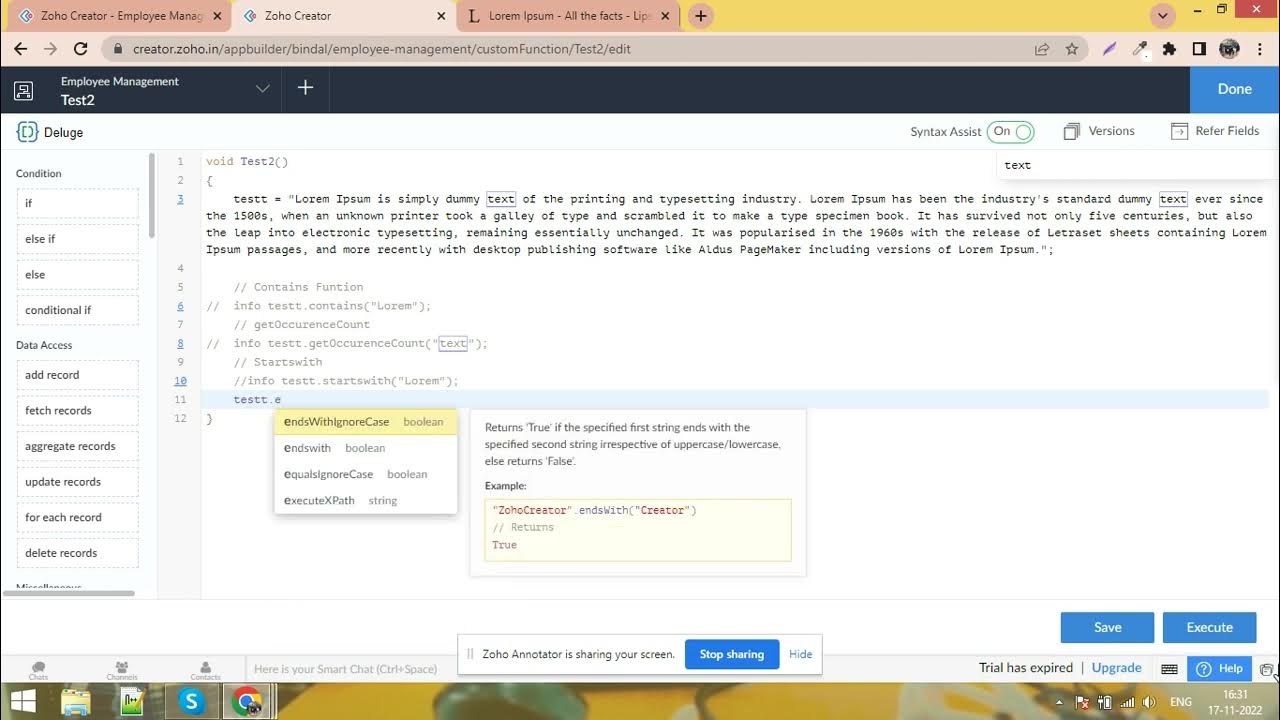
Task: Select the 'if' condition snippet
Action: pyautogui.click(x=77, y=203)
